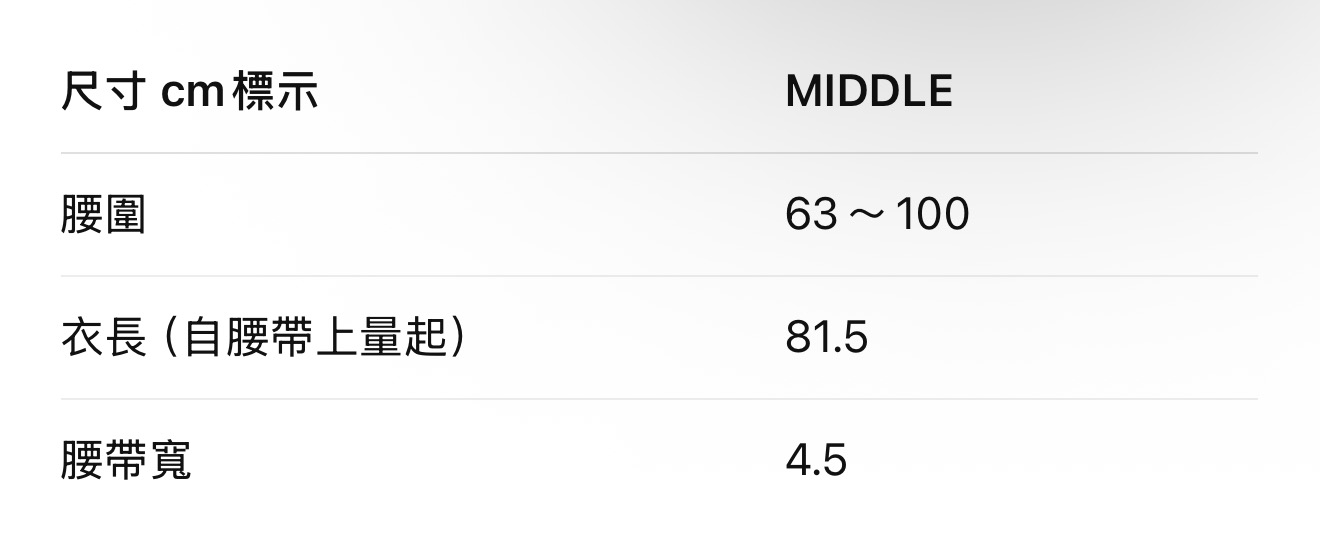1320x544 pixels.
Task: Click the number 100 in waist range
Action: pos(932,215)
